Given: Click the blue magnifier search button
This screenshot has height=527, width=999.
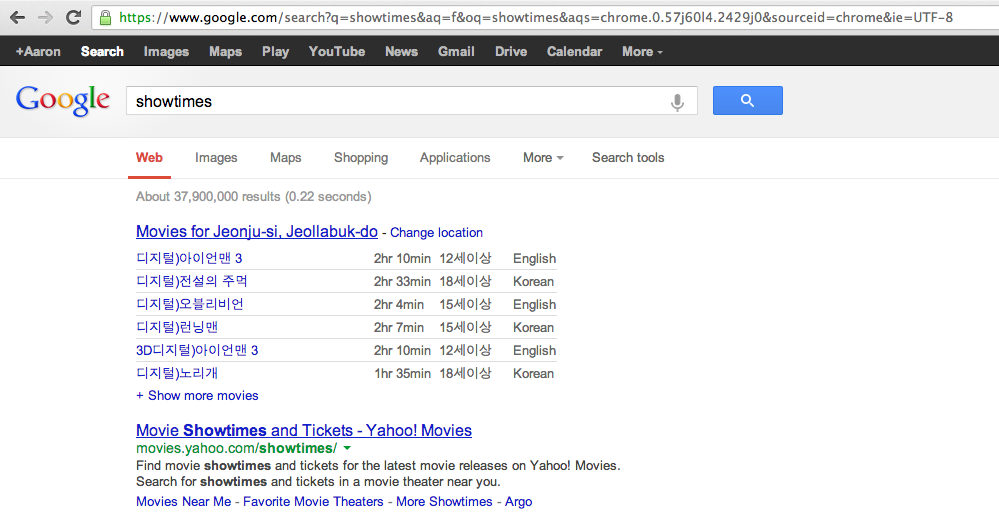Looking at the screenshot, I should [747, 101].
